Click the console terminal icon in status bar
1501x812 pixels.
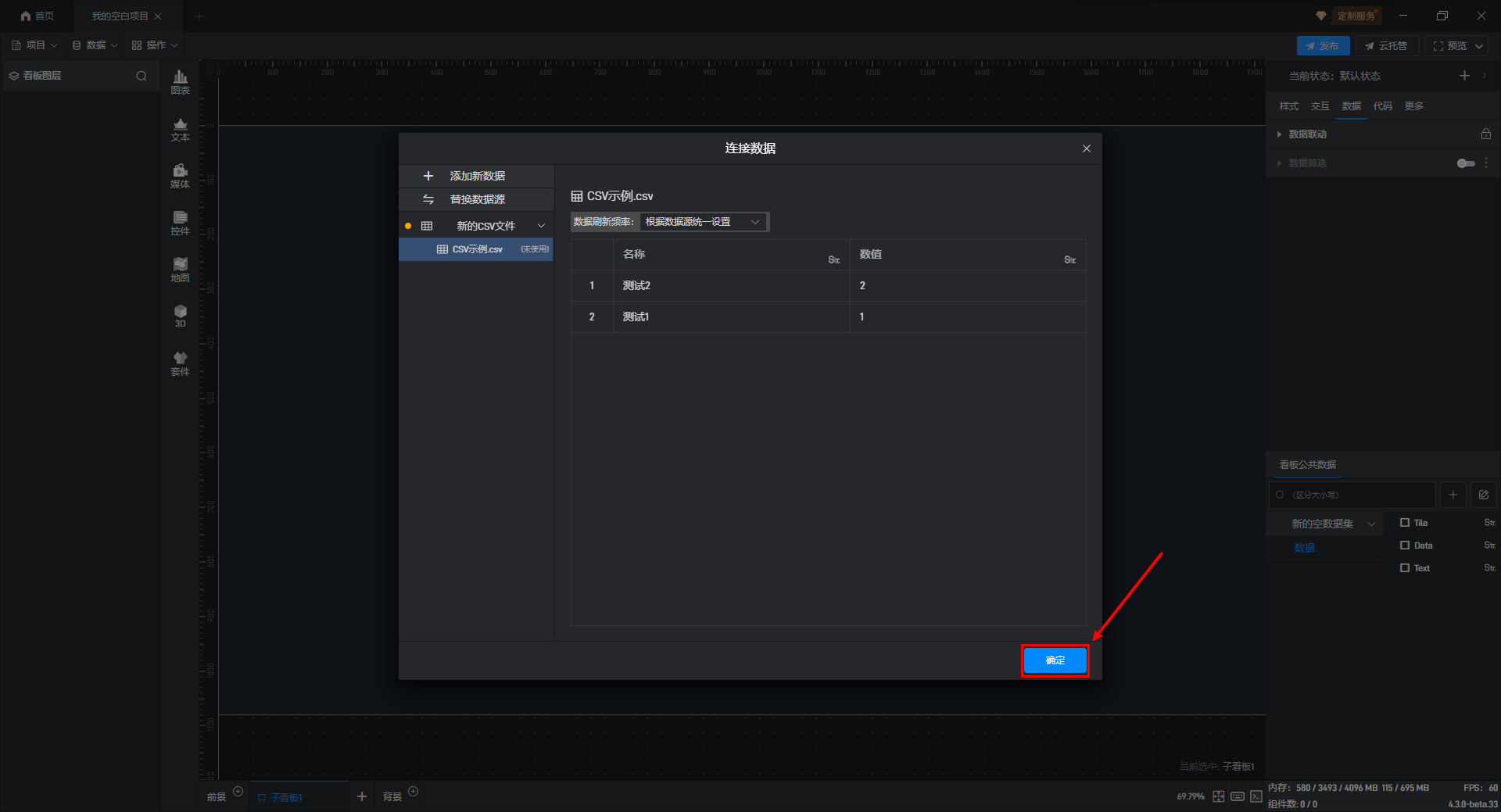tap(1256, 796)
